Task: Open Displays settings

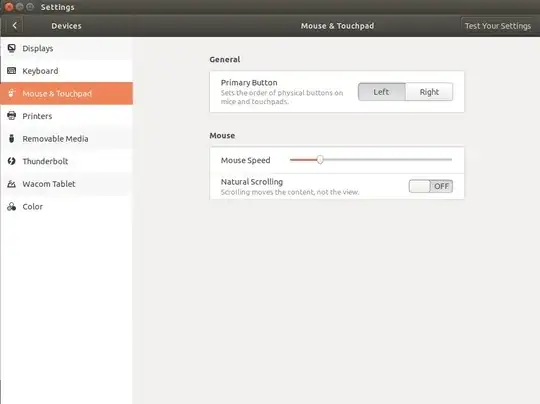Action: coord(66,48)
